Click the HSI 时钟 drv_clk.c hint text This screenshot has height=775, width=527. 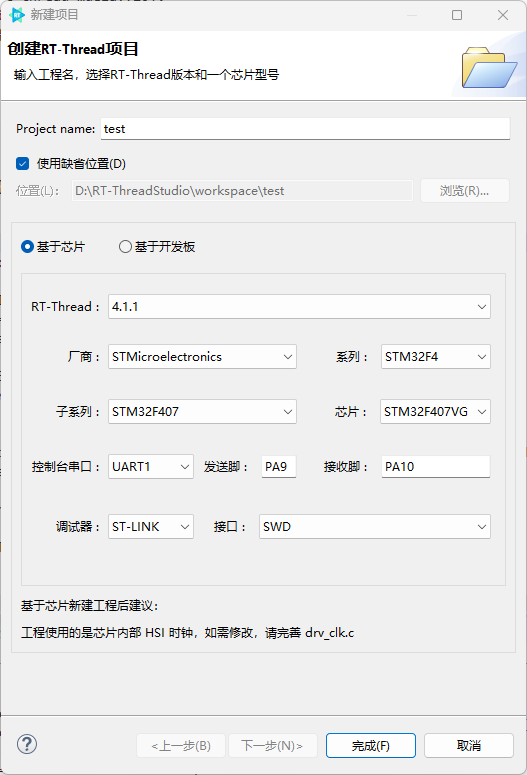click(187, 633)
